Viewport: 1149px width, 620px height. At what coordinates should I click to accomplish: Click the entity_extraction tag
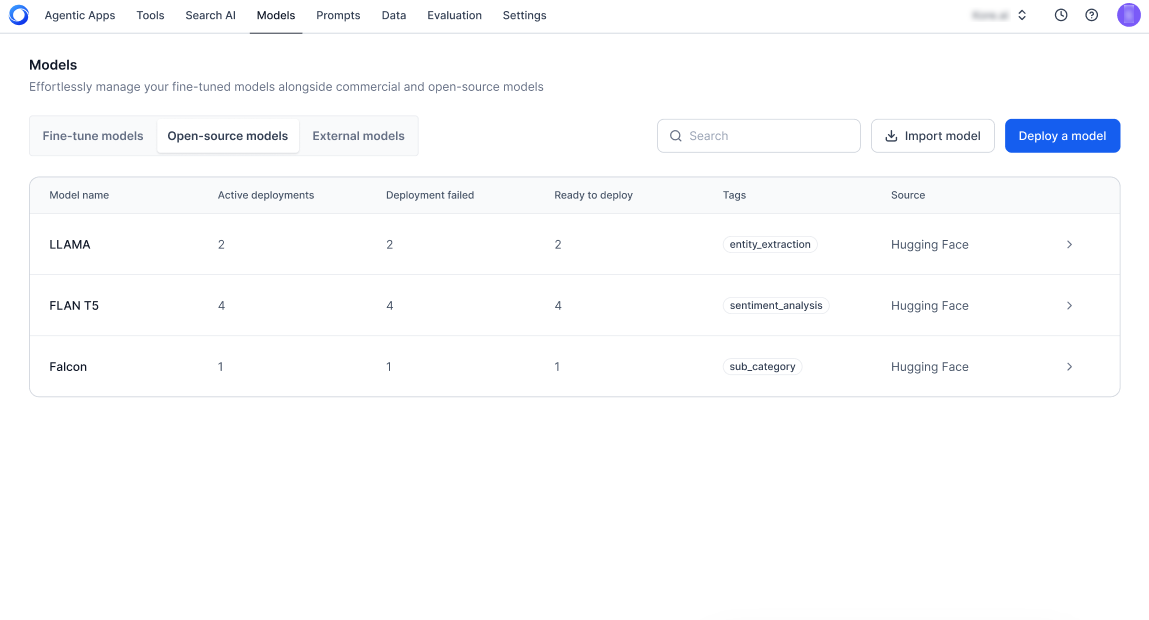(x=770, y=244)
